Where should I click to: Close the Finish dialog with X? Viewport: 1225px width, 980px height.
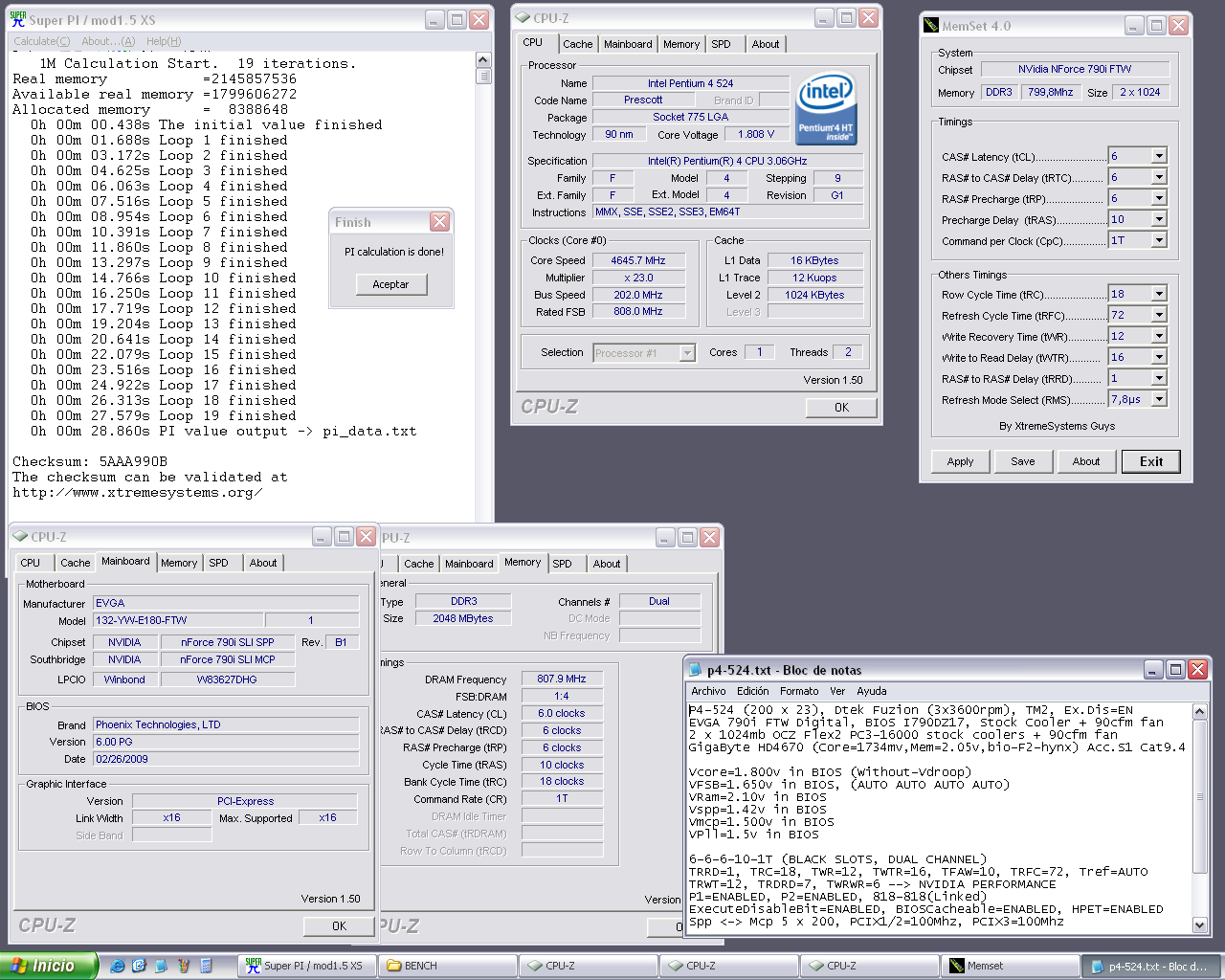click(x=439, y=222)
